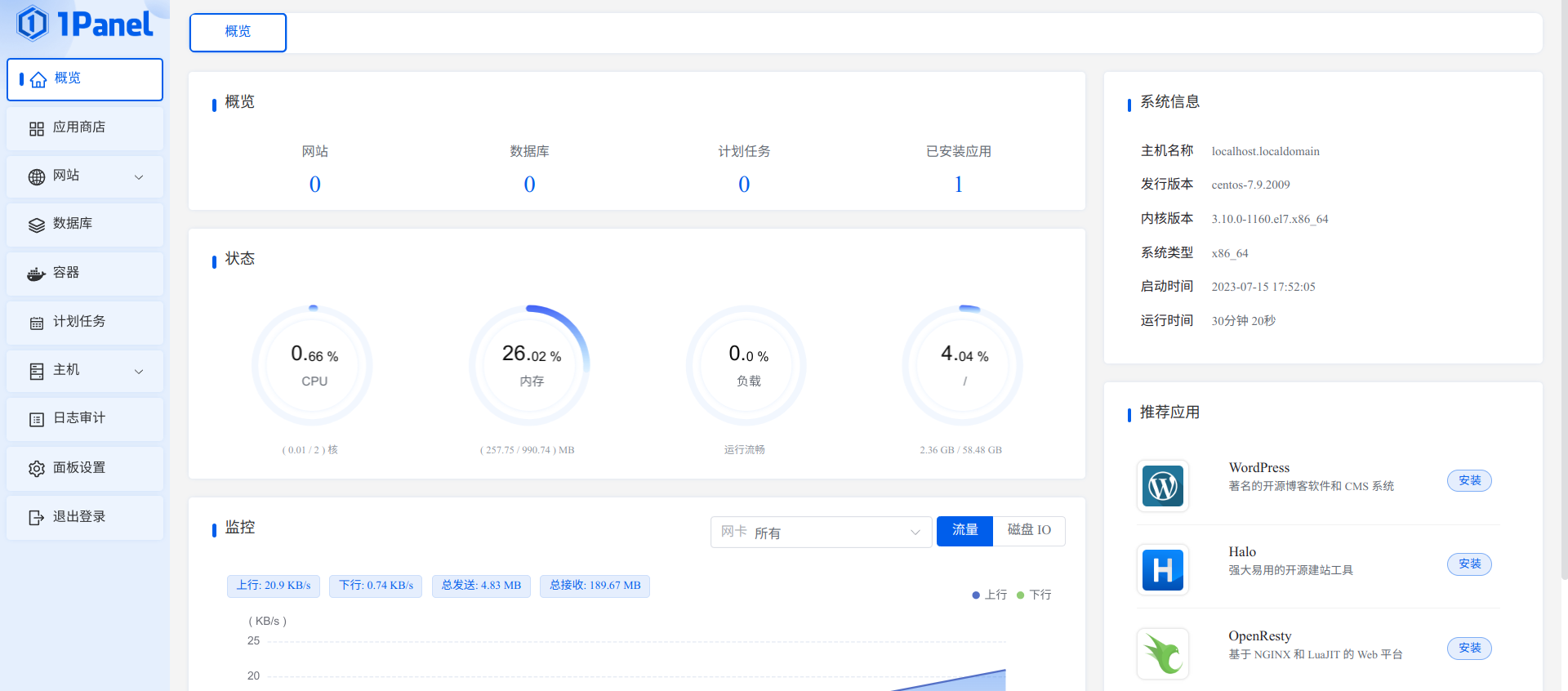Image resolution: width=1568 pixels, height=691 pixels.
Task: Click the 1Panel logo
Action: (x=85, y=24)
